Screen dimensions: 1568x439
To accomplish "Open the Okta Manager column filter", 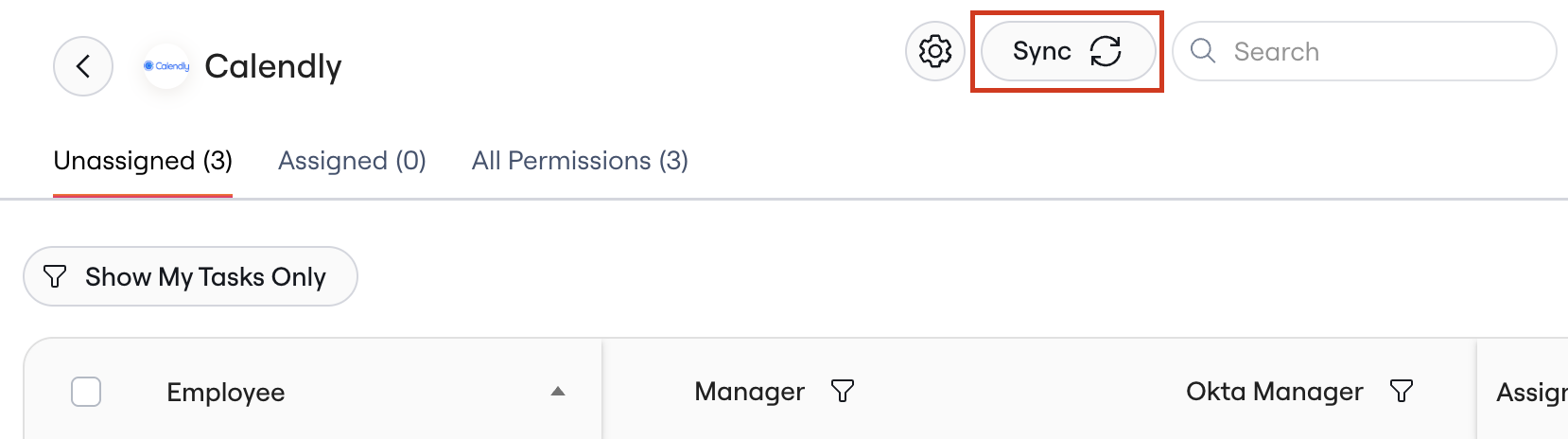I will click(1402, 391).
